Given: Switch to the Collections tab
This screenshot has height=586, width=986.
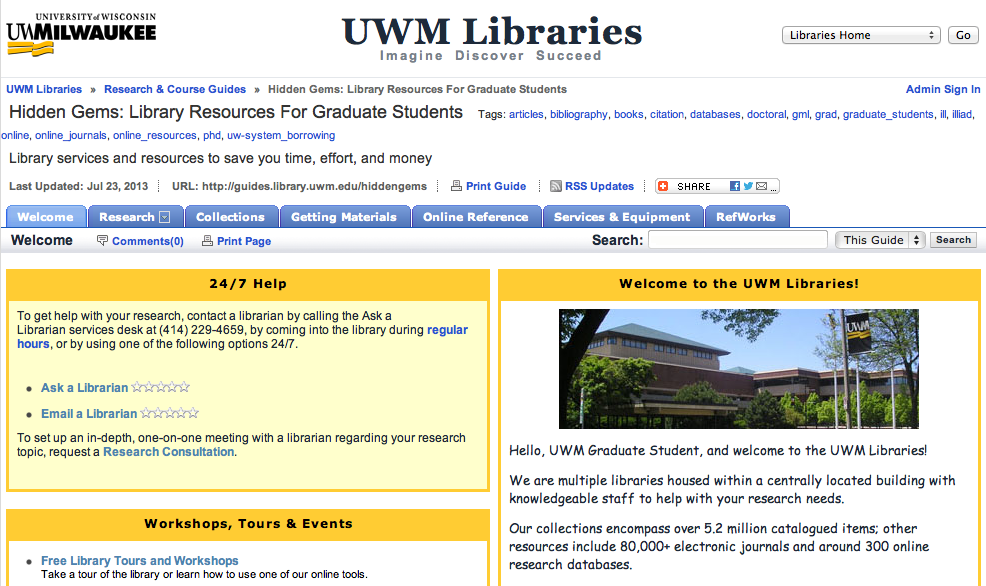Looking at the screenshot, I should coord(231,216).
